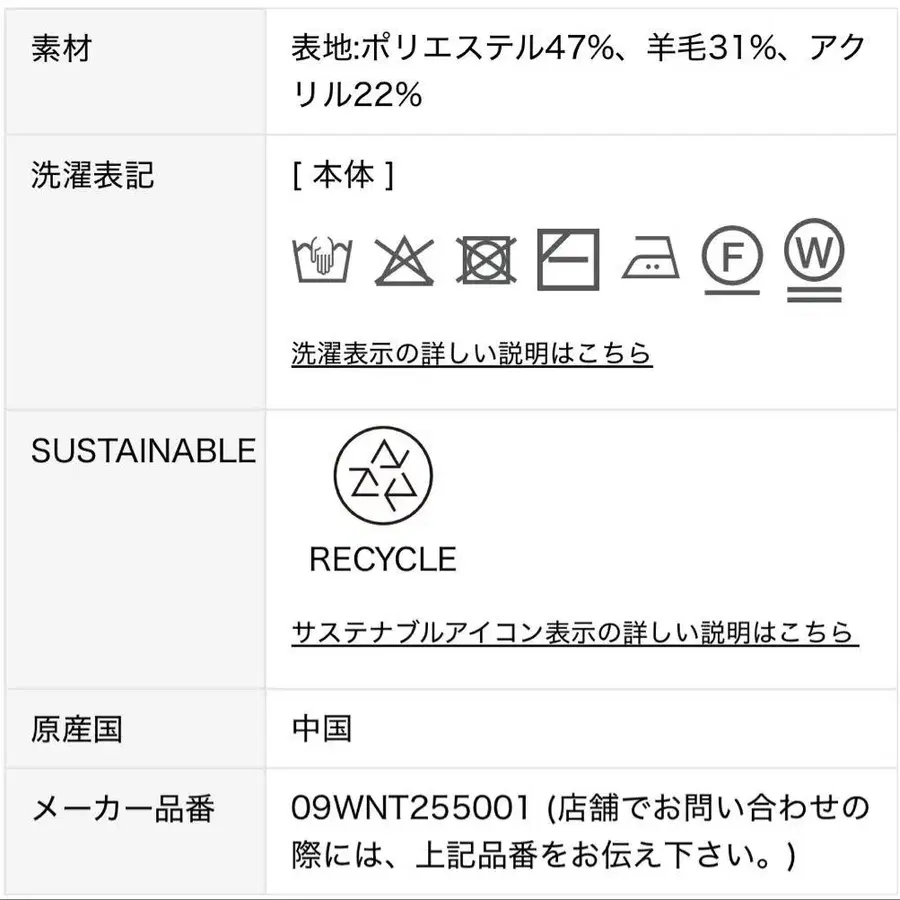Click the circled W wet-clean icon
Viewport: 900px width, 900px height.
[814, 258]
